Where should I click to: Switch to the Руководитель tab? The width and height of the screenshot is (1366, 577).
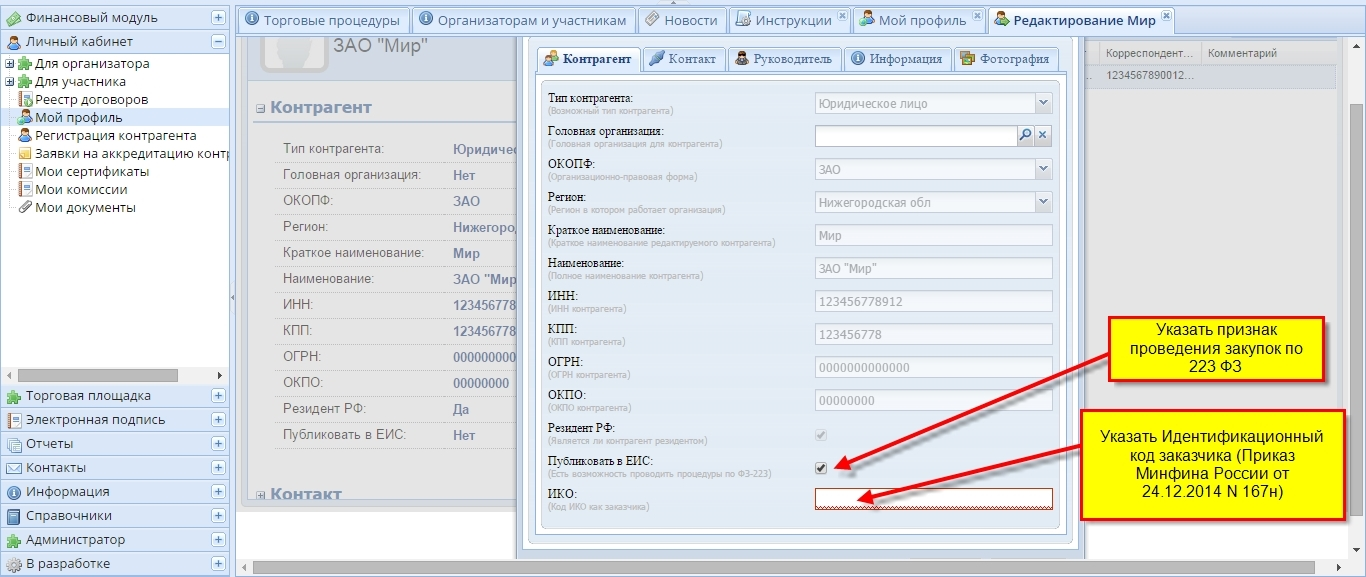coord(784,59)
